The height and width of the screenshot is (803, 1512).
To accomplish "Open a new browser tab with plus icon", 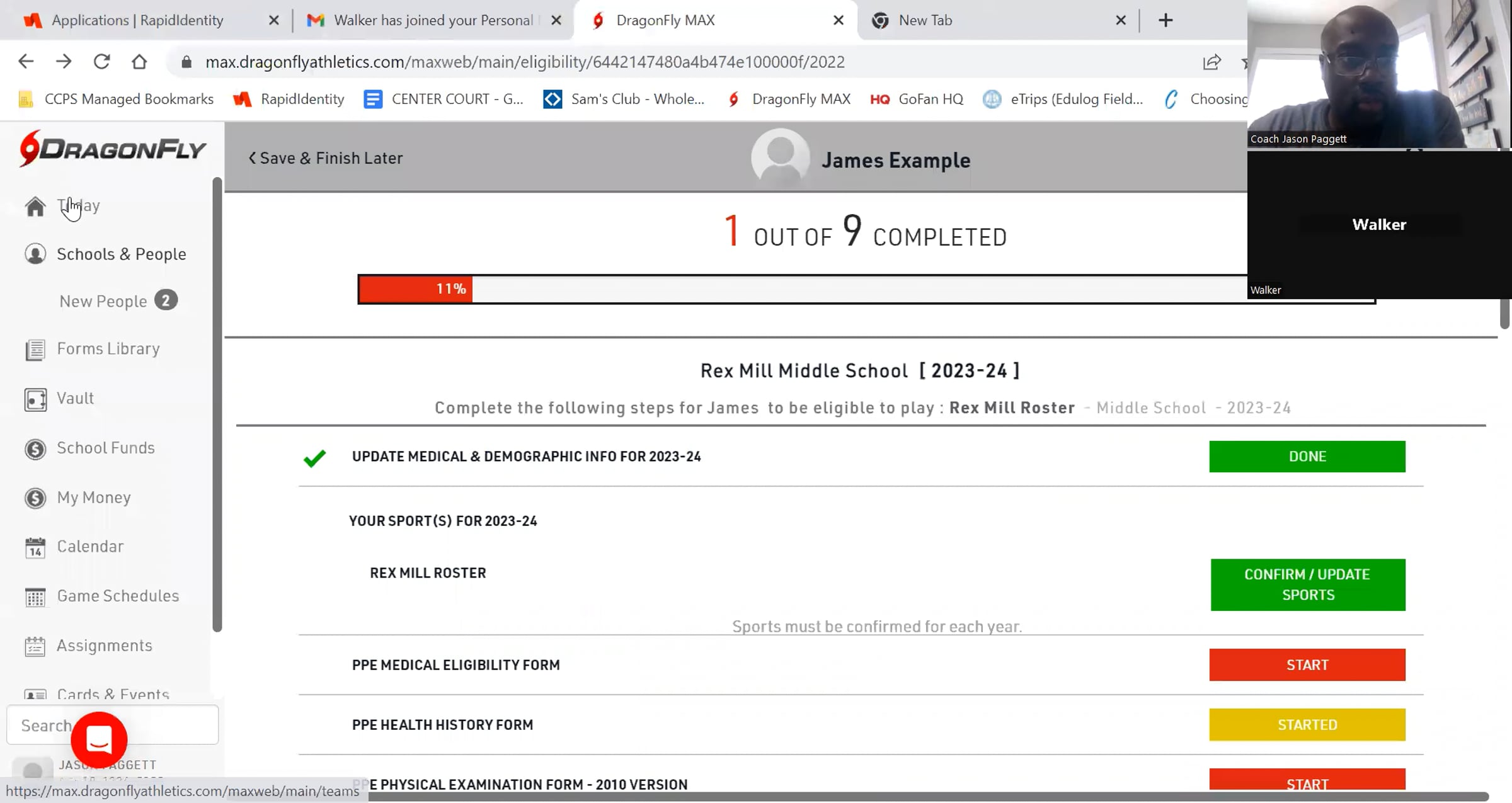I will click(1165, 20).
